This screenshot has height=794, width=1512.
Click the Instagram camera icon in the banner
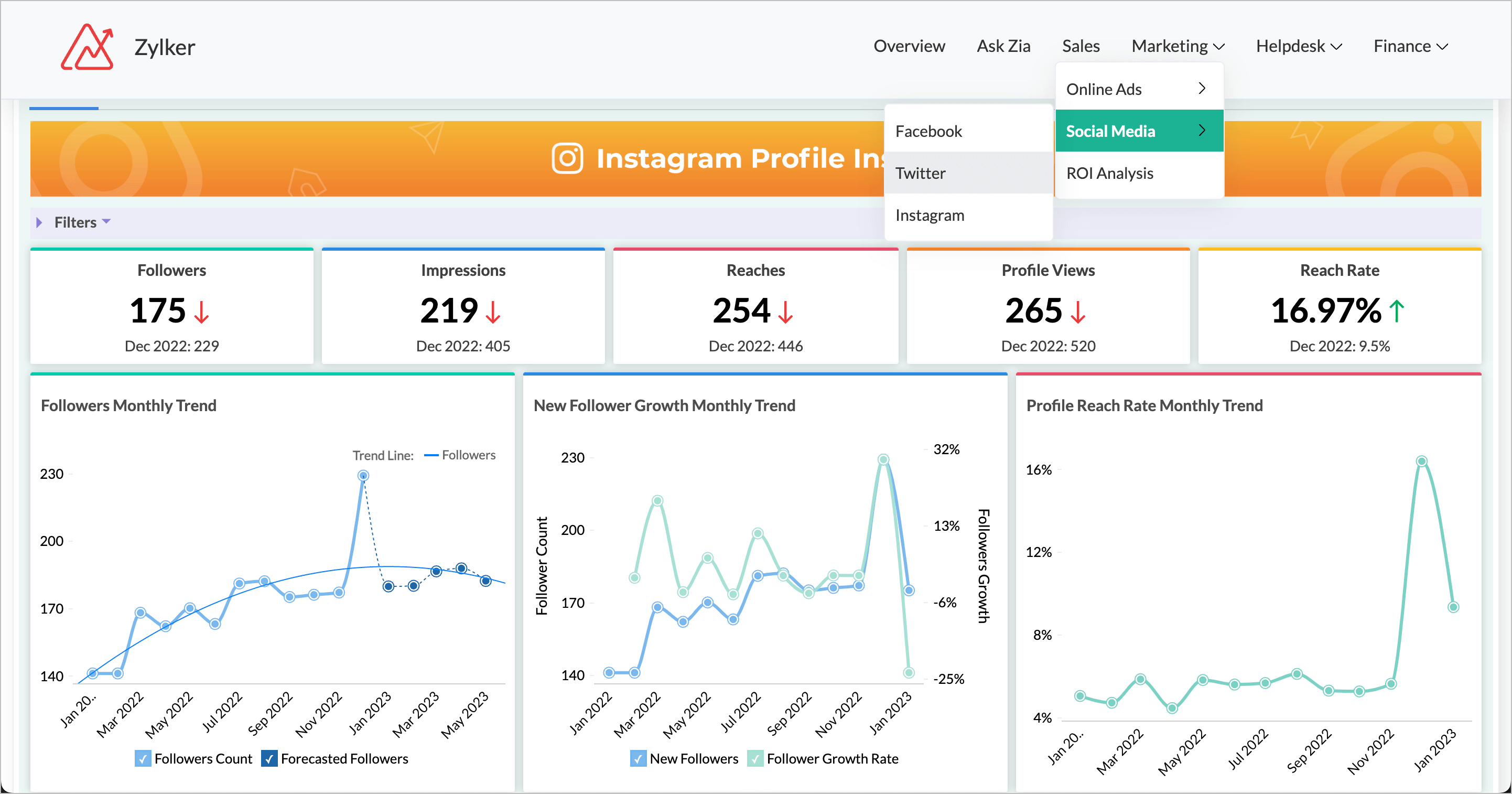click(567, 158)
